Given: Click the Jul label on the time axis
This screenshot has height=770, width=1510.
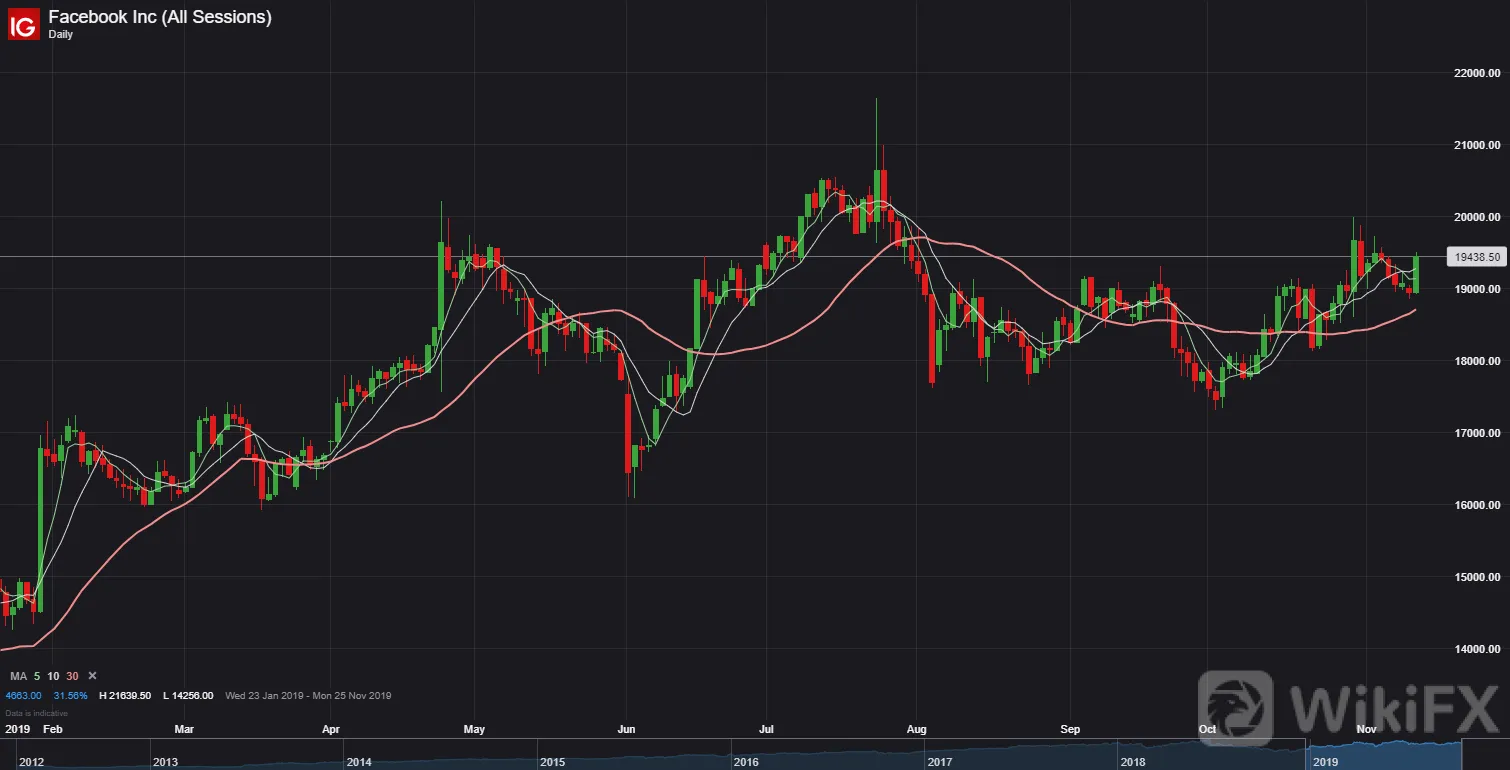Looking at the screenshot, I should click(767, 729).
